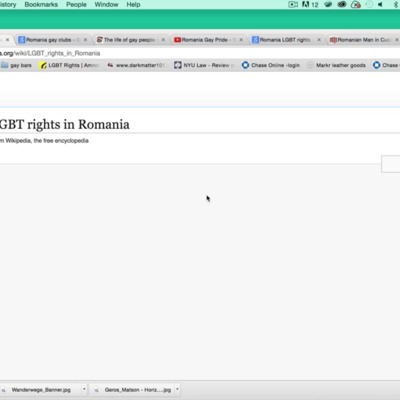This screenshot has width=400, height=400.
Task: Click the LGBT rights in Romania page heading
Action: [64, 124]
